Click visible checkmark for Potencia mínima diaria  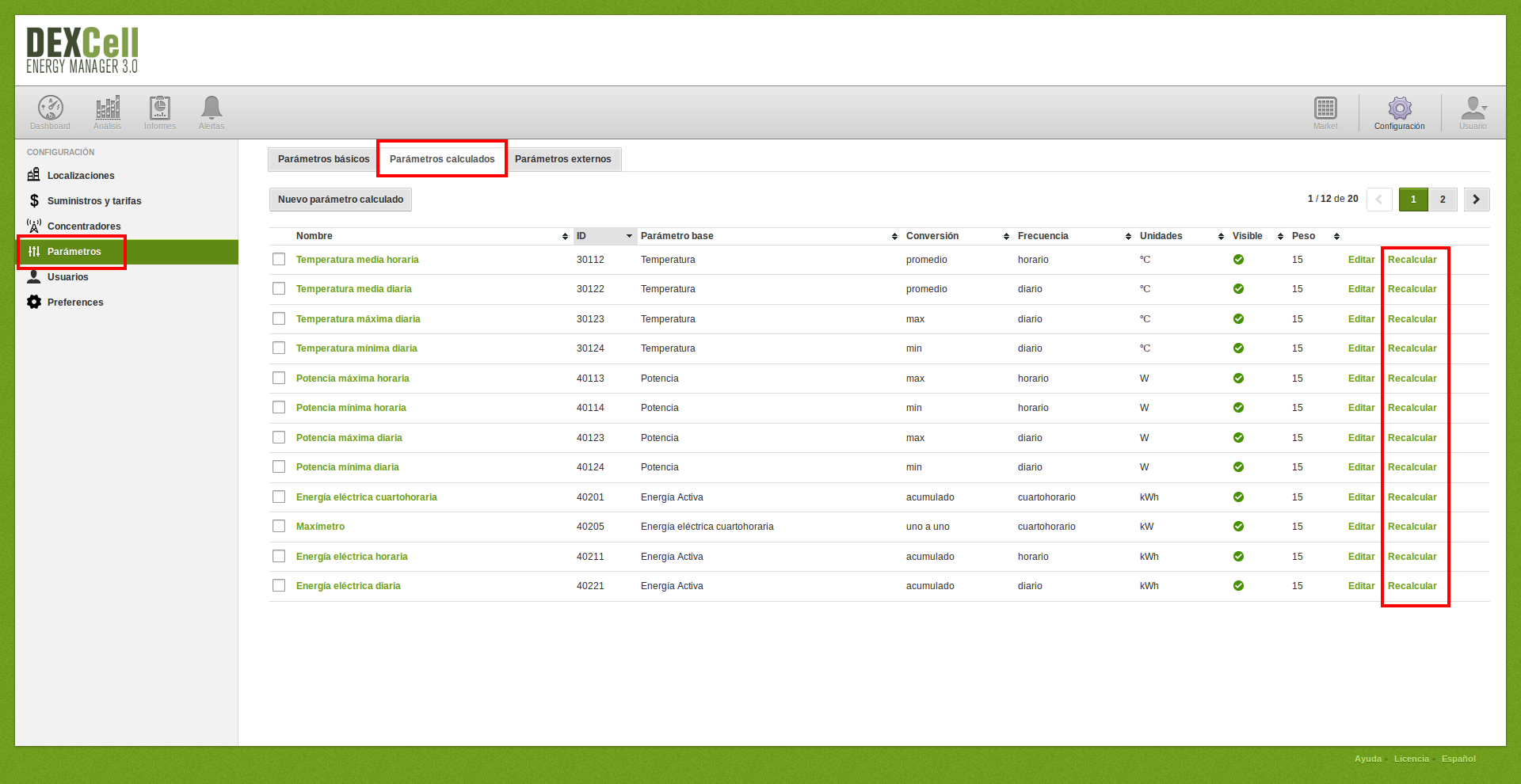click(1238, 467)
